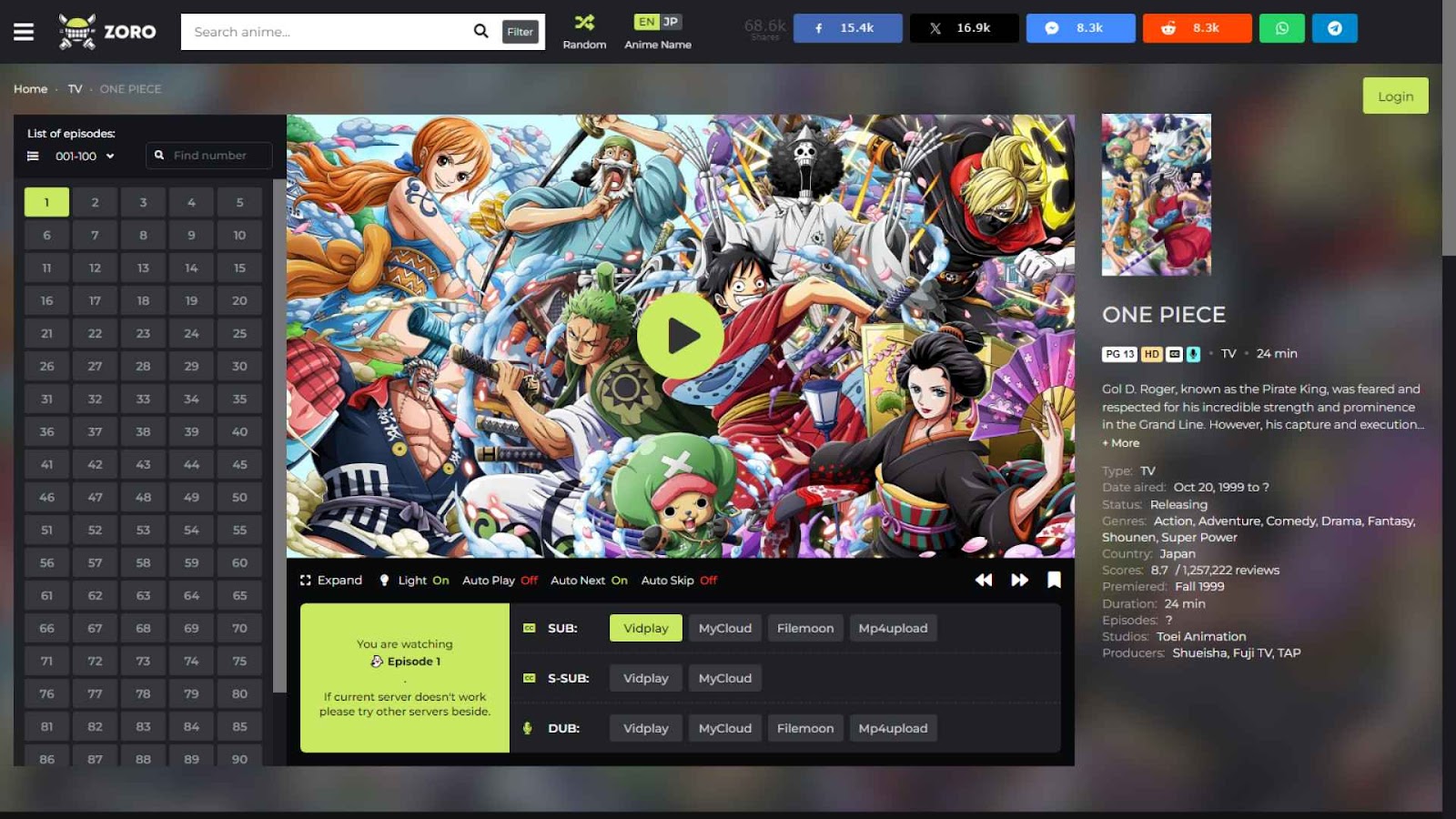Screen dimensions: 1456x819
Task: Select SUB Mp4upload server
Action: point(894,628)
